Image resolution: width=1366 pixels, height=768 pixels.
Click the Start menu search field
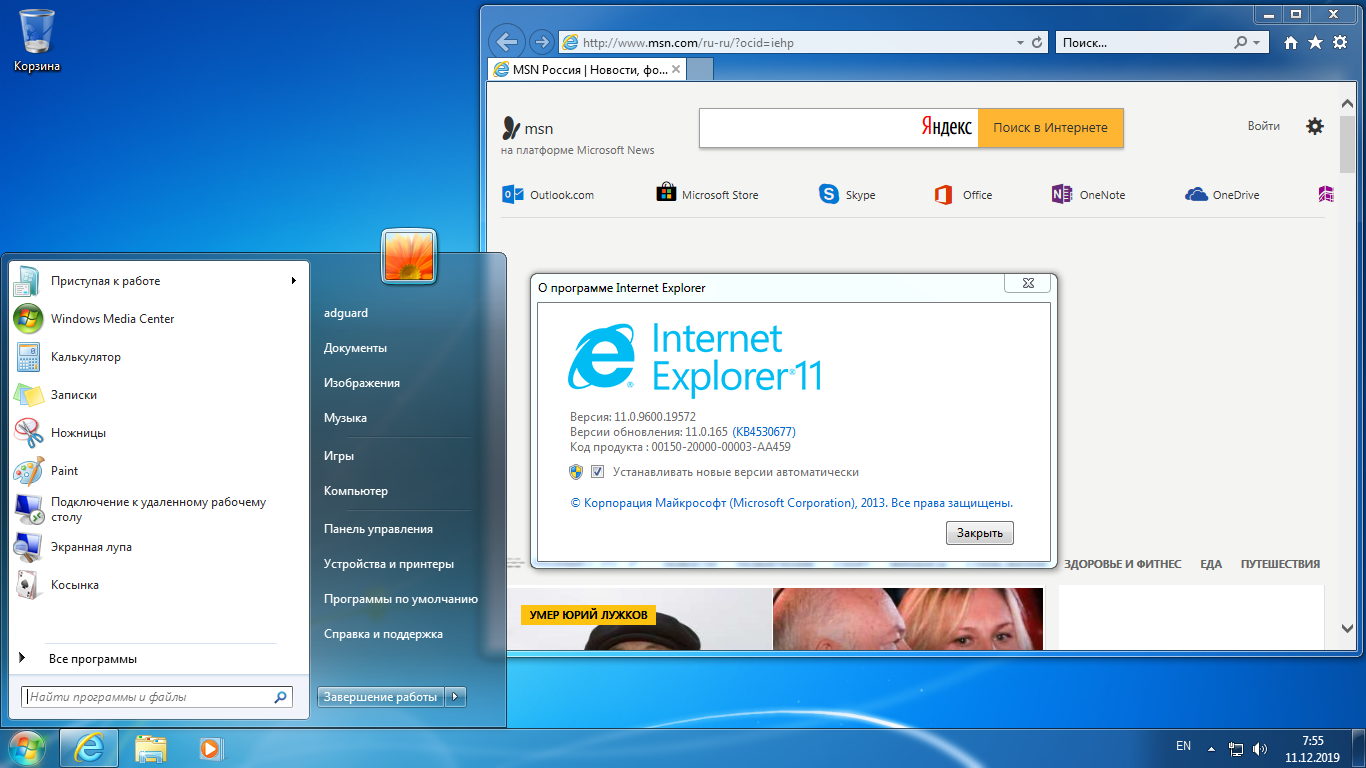157,697
